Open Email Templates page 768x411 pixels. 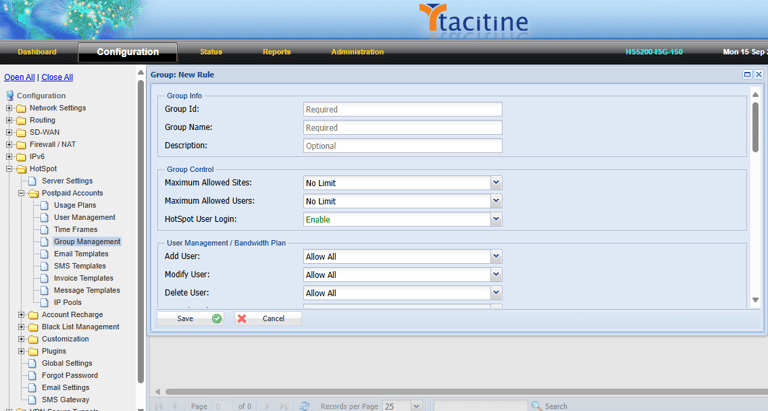click(81, 254)
